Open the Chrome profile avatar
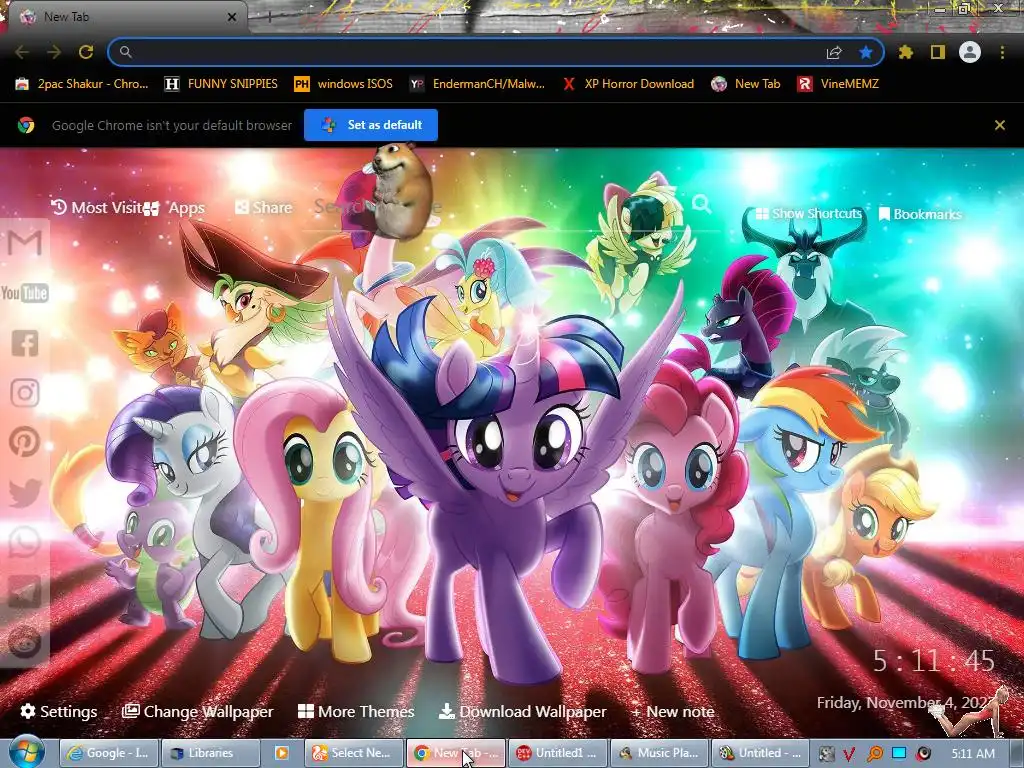 pos(970,52)
